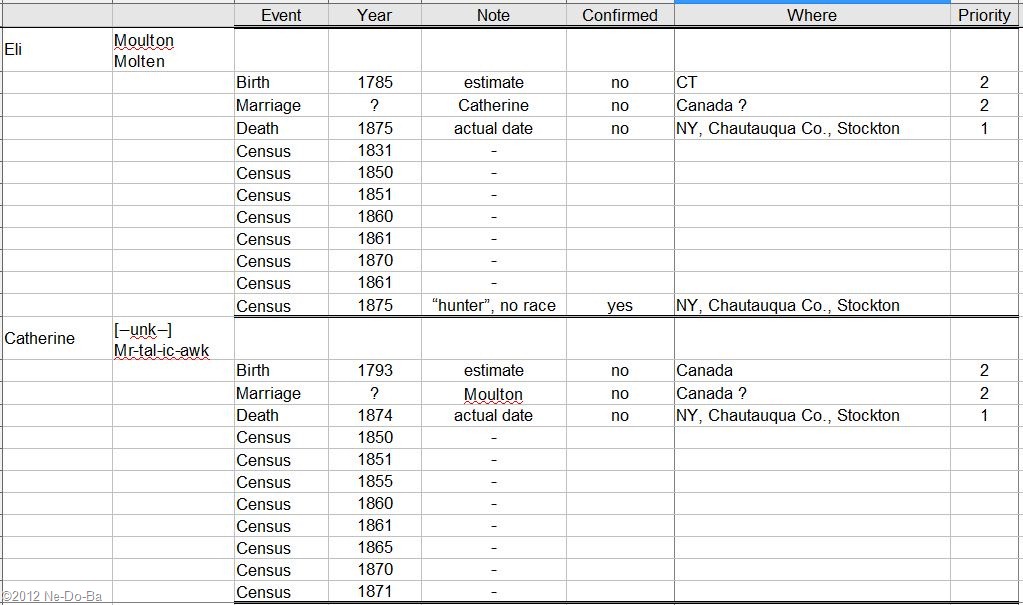This screenshot has height=605, width=1023.
Task: Click the Census 1871 year cell
Action: [x=375, y=592]
